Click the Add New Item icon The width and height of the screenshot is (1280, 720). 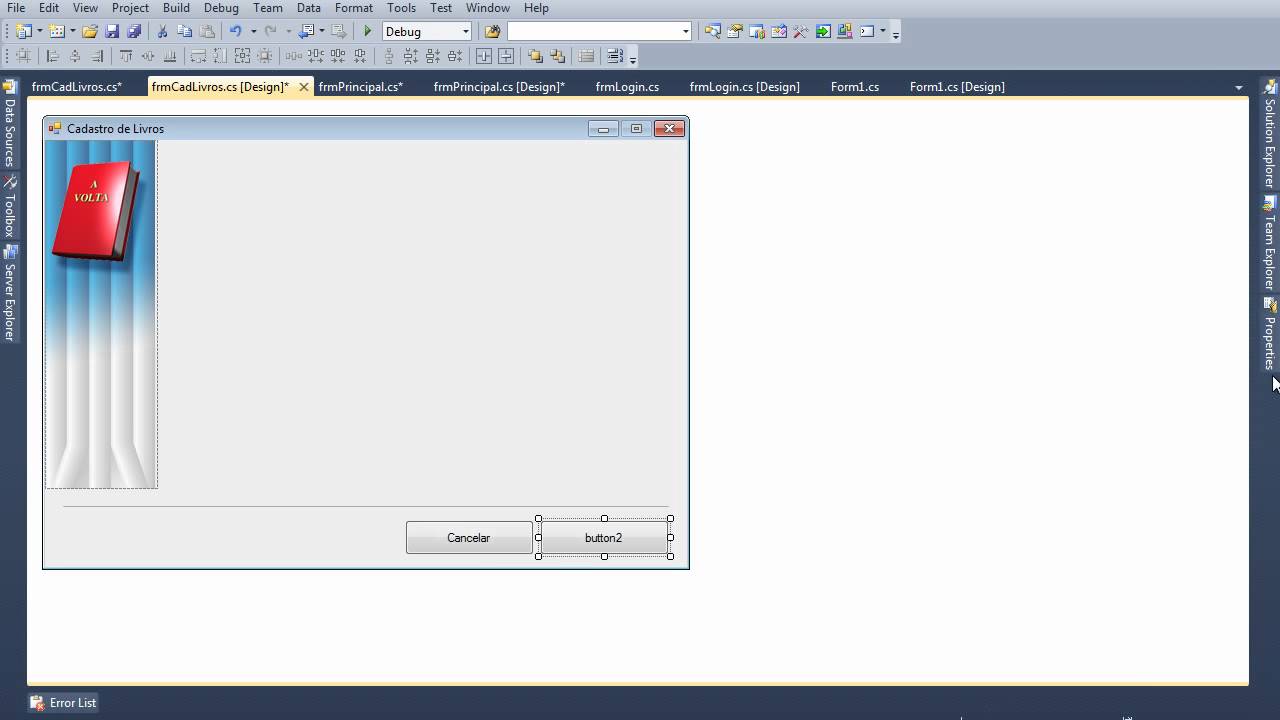click(57, 31)
